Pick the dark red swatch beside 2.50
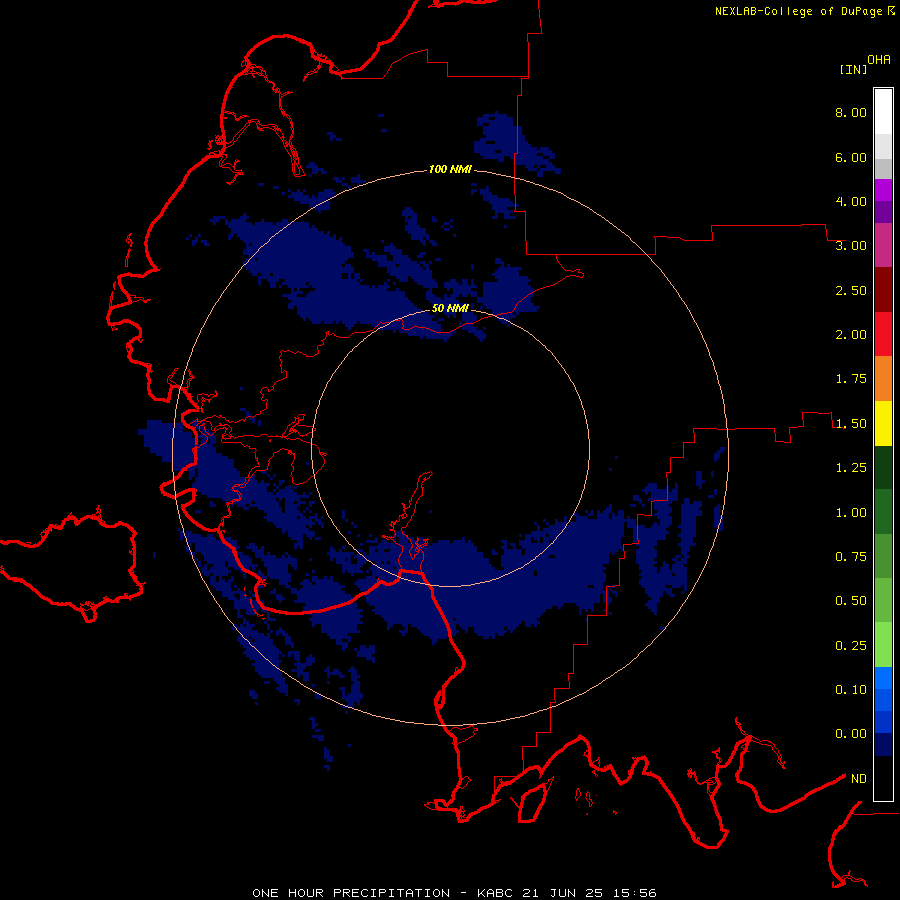The height and width of the screenshot is (900, 900). coord(883,290)
